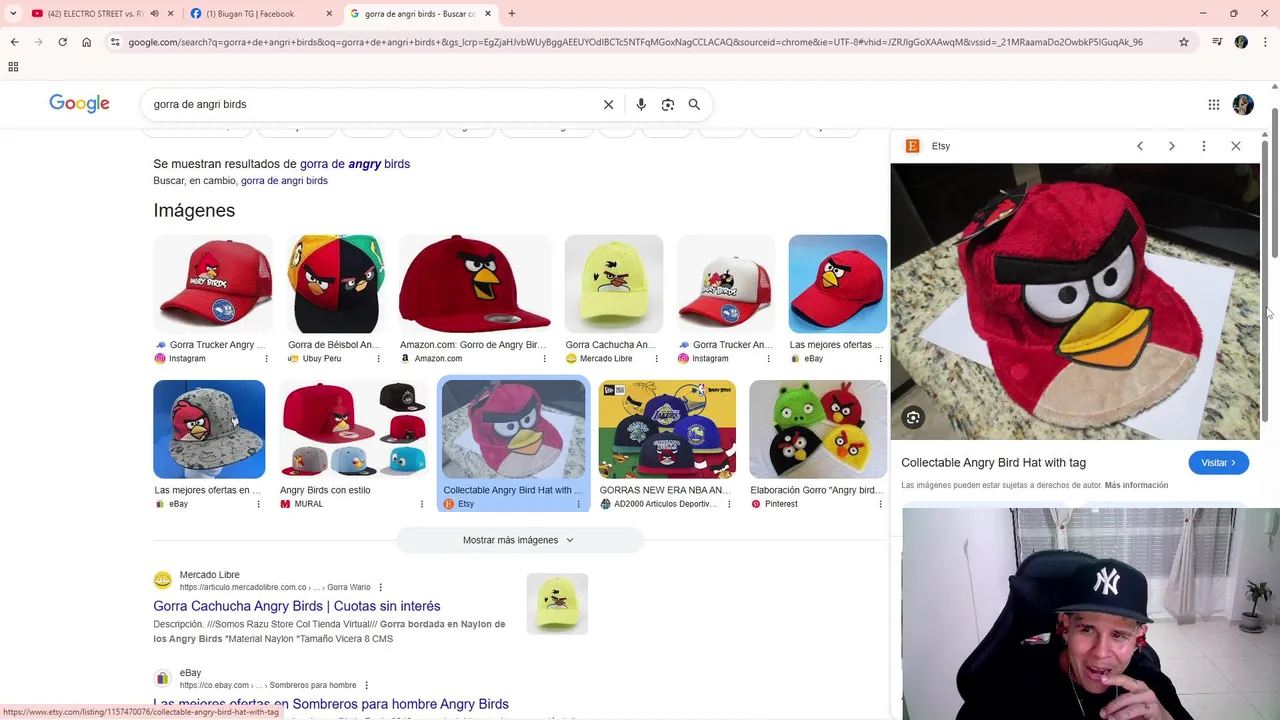Open the Mercado Libre result side thumbnail
The width and height of the screenshot is (1280, 720).
tap(557, 604)
